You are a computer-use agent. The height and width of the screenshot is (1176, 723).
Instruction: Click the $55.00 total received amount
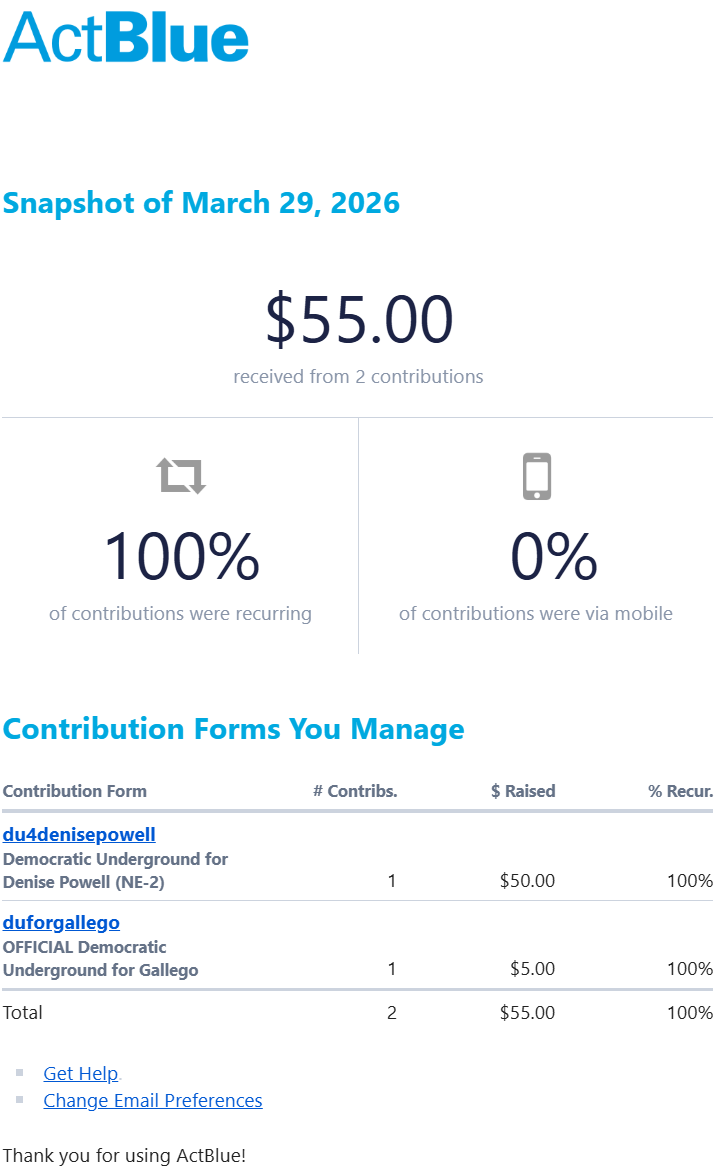click(359, 320)
